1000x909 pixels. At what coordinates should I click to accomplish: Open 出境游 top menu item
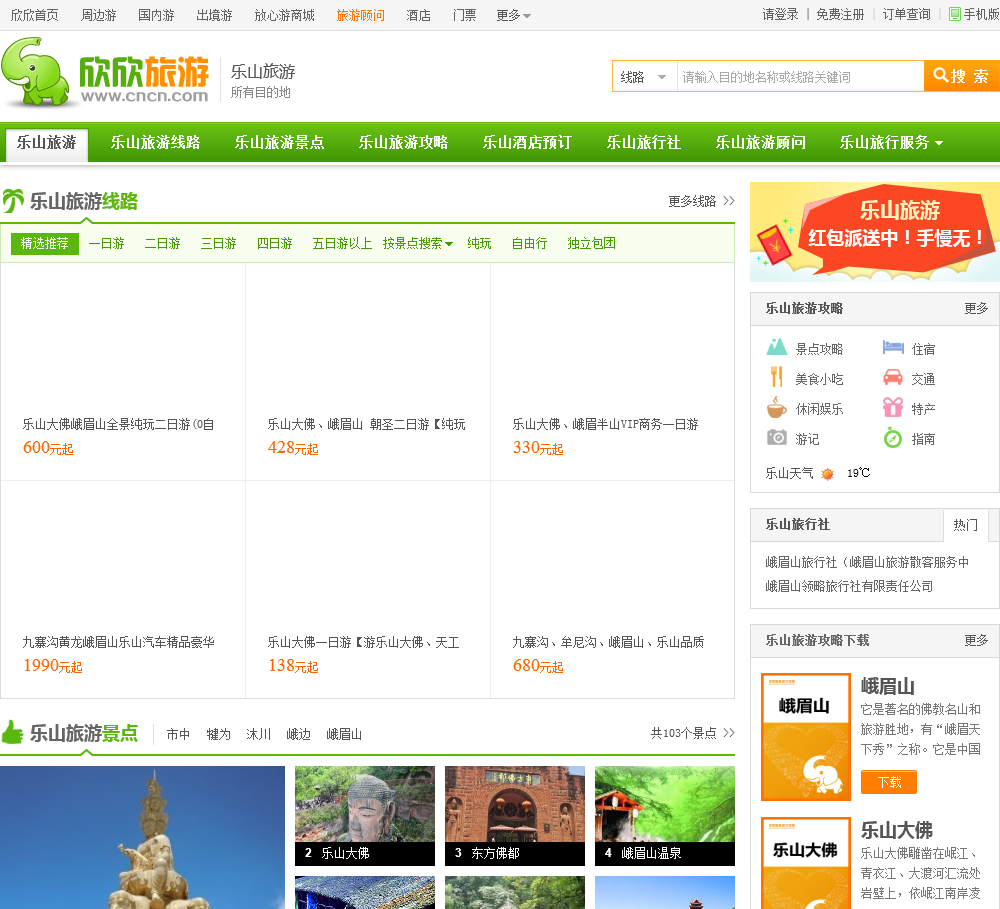click(214, 15)
